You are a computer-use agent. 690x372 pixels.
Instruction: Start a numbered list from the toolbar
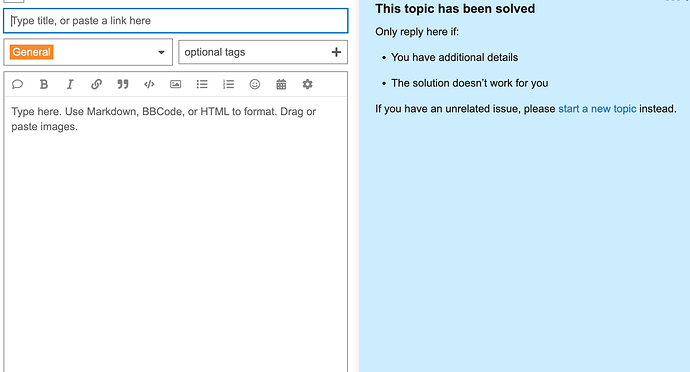(228, 84)
